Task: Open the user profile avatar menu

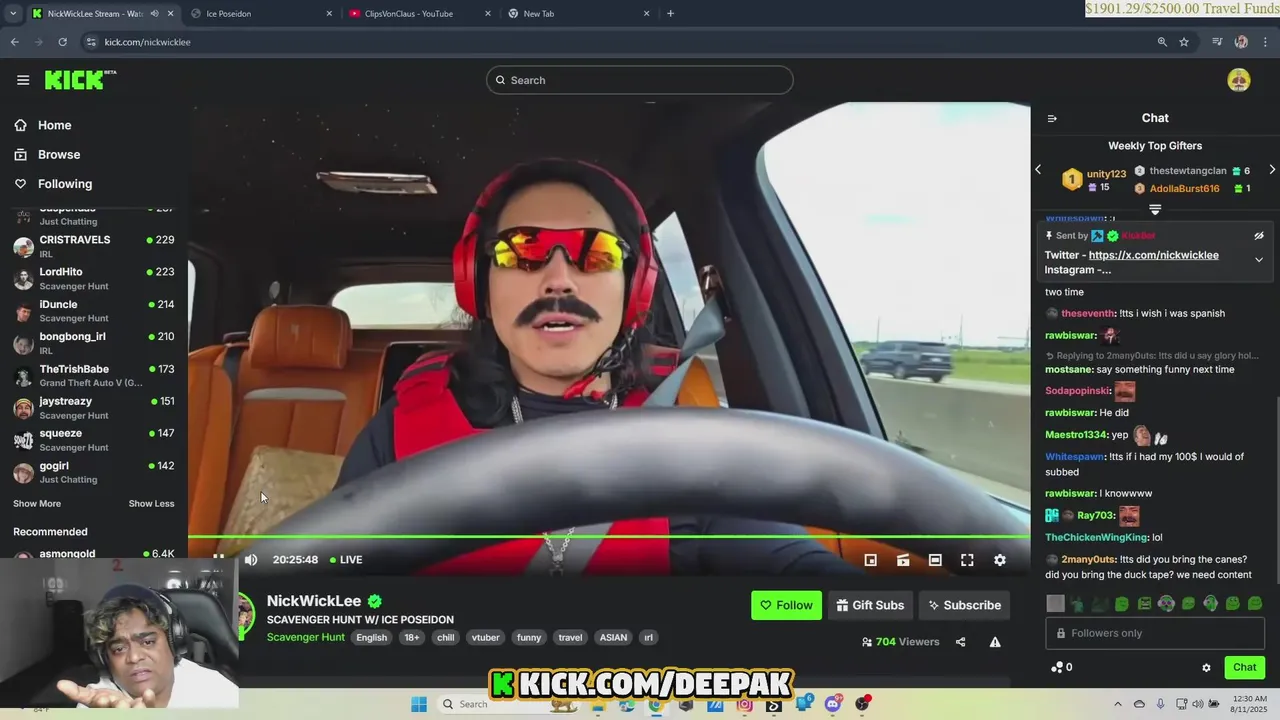Action: click(1238, 80)
